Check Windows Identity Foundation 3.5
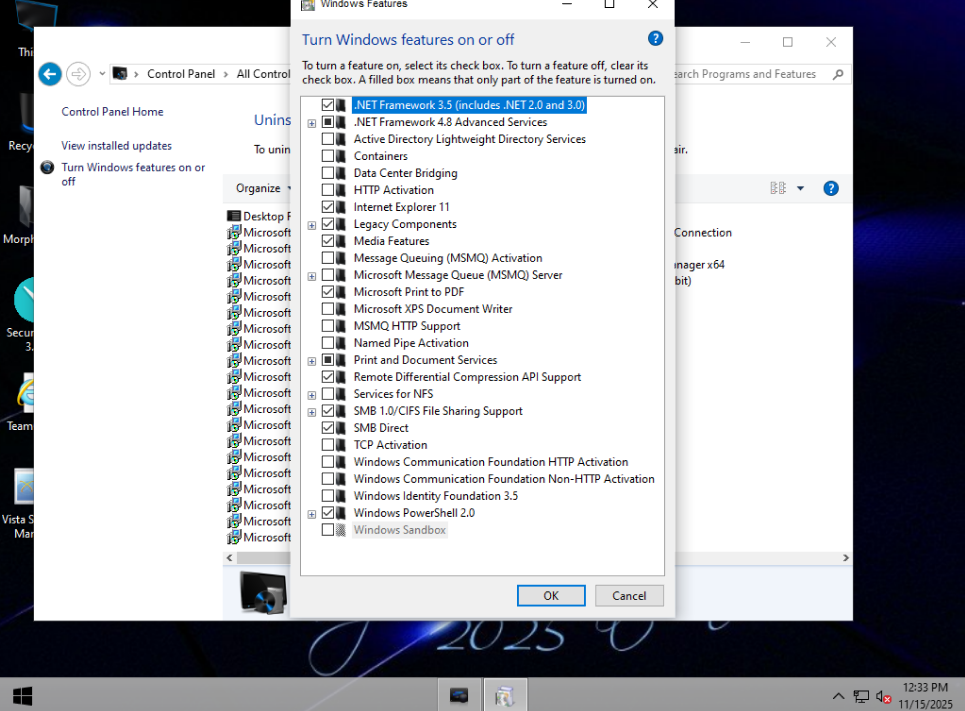This screenshot has width=965, height=711. (328, 496)
